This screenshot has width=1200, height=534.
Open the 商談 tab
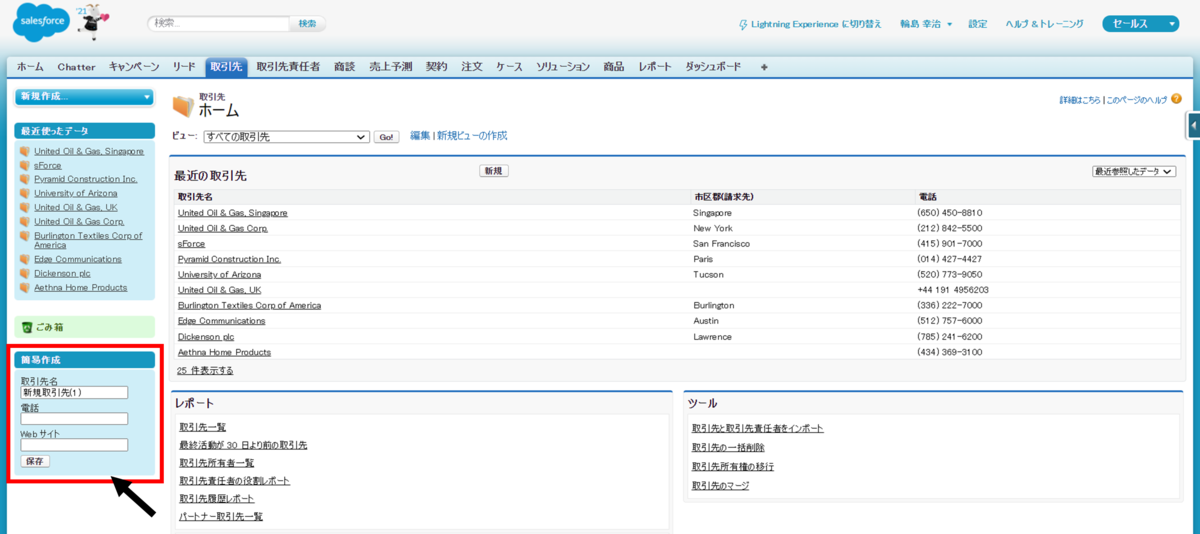pos(344,67)
